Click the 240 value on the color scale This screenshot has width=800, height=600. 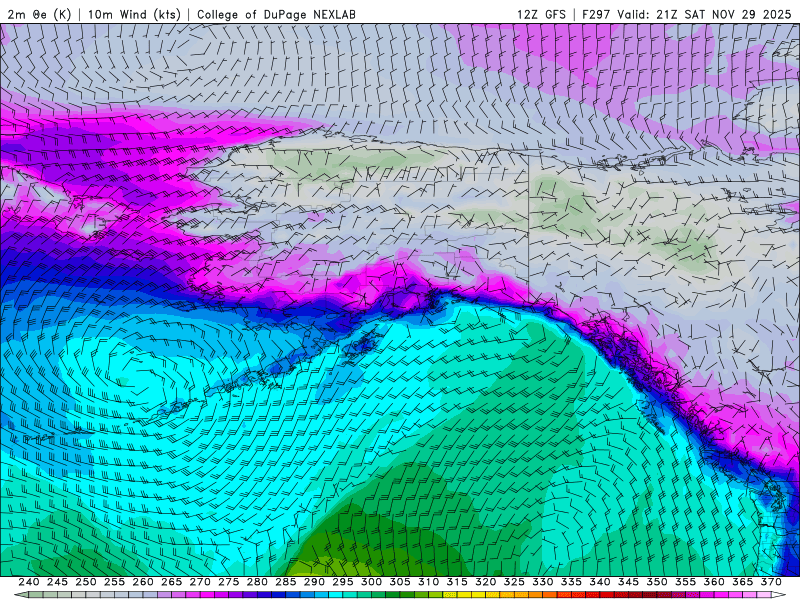29,582
